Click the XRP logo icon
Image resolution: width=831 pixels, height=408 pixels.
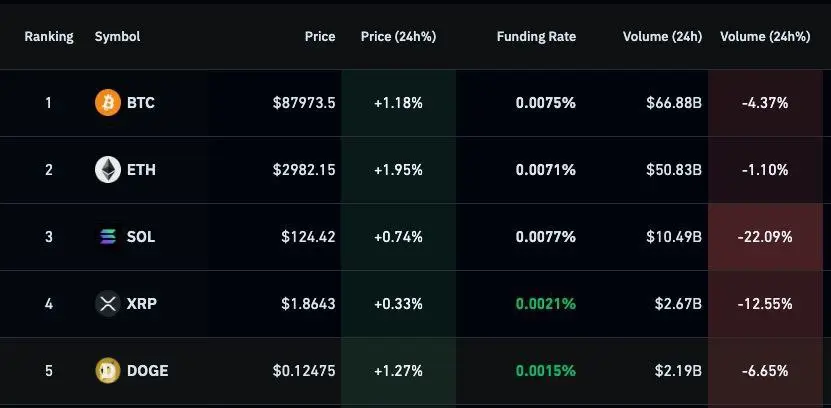tap(107, 303)
